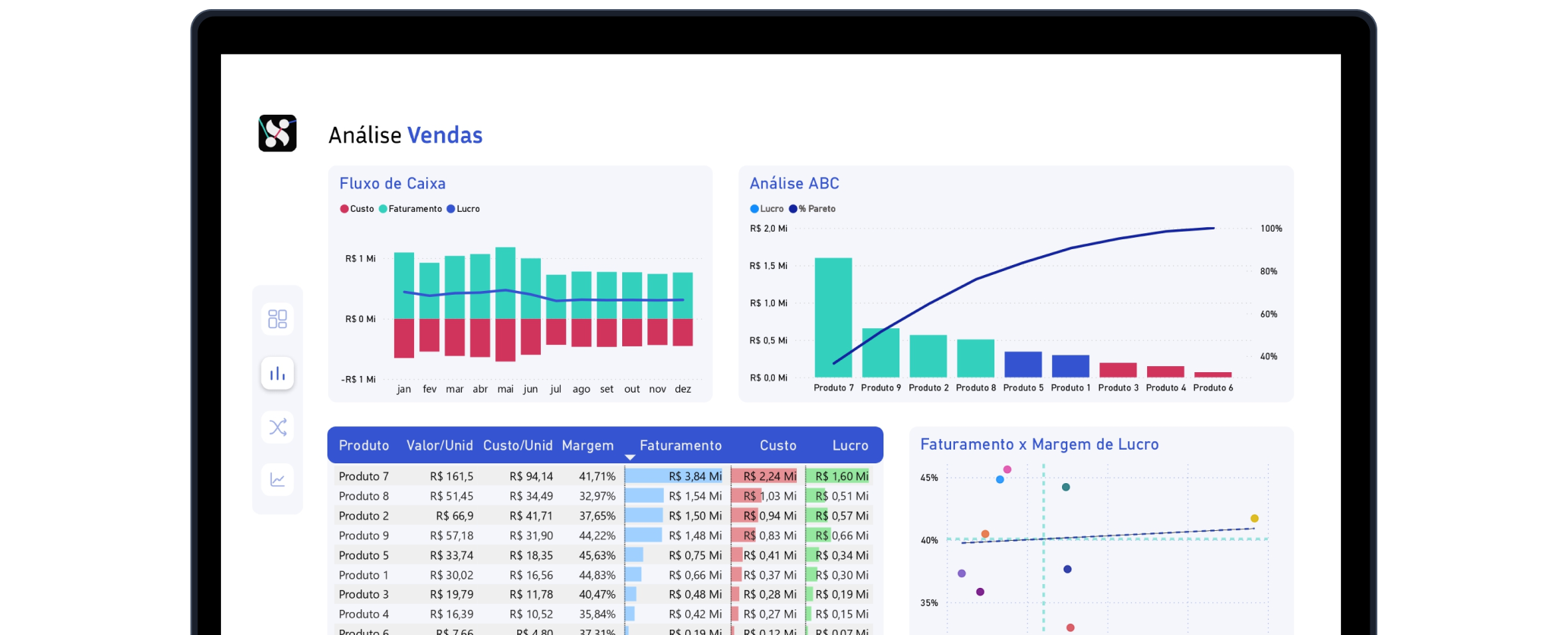Click the yellow scatter point in margin chart
Viewport: 1568px width, 635px height.
click(1254, 518)
